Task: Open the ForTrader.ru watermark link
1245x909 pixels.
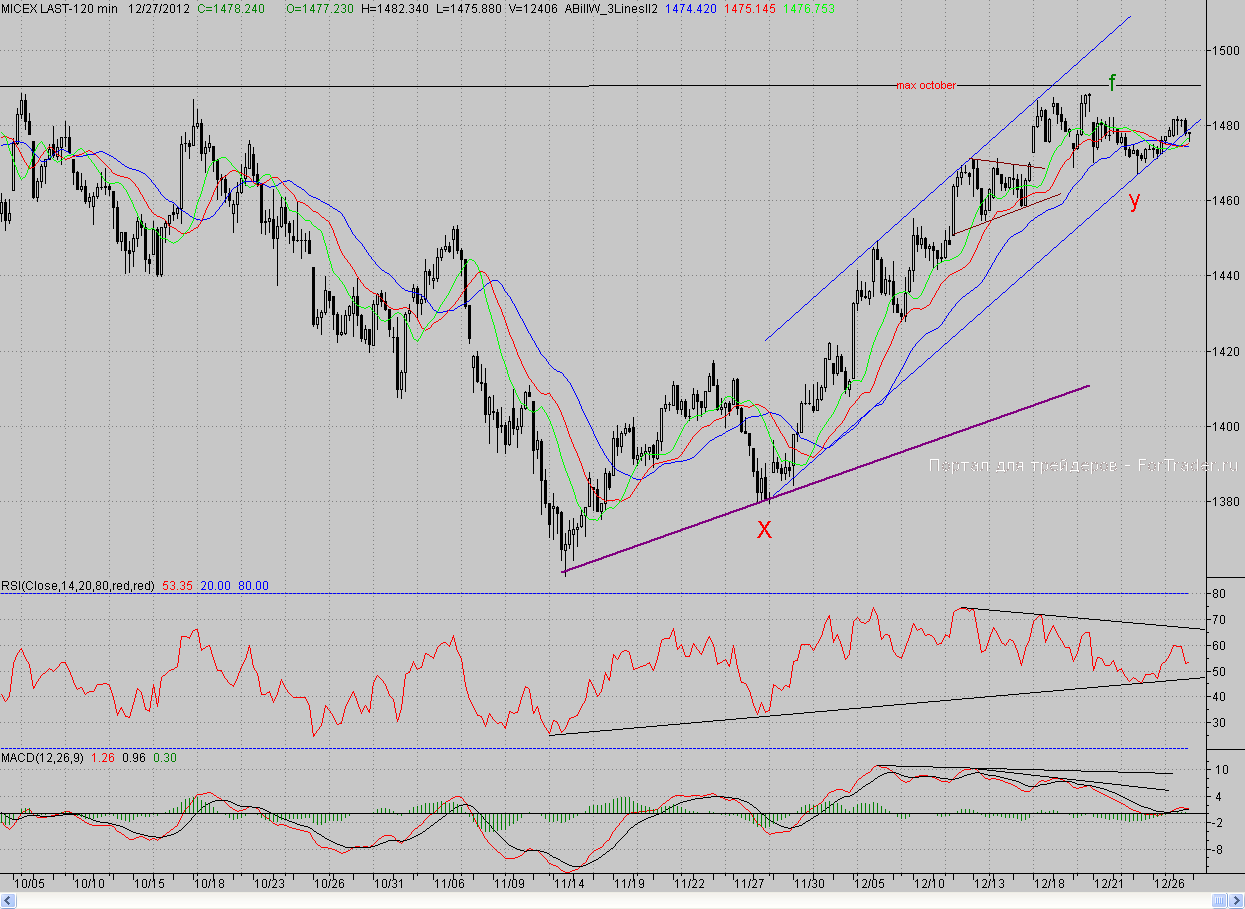Action: pyautogui.click(x=1083, y=466)
